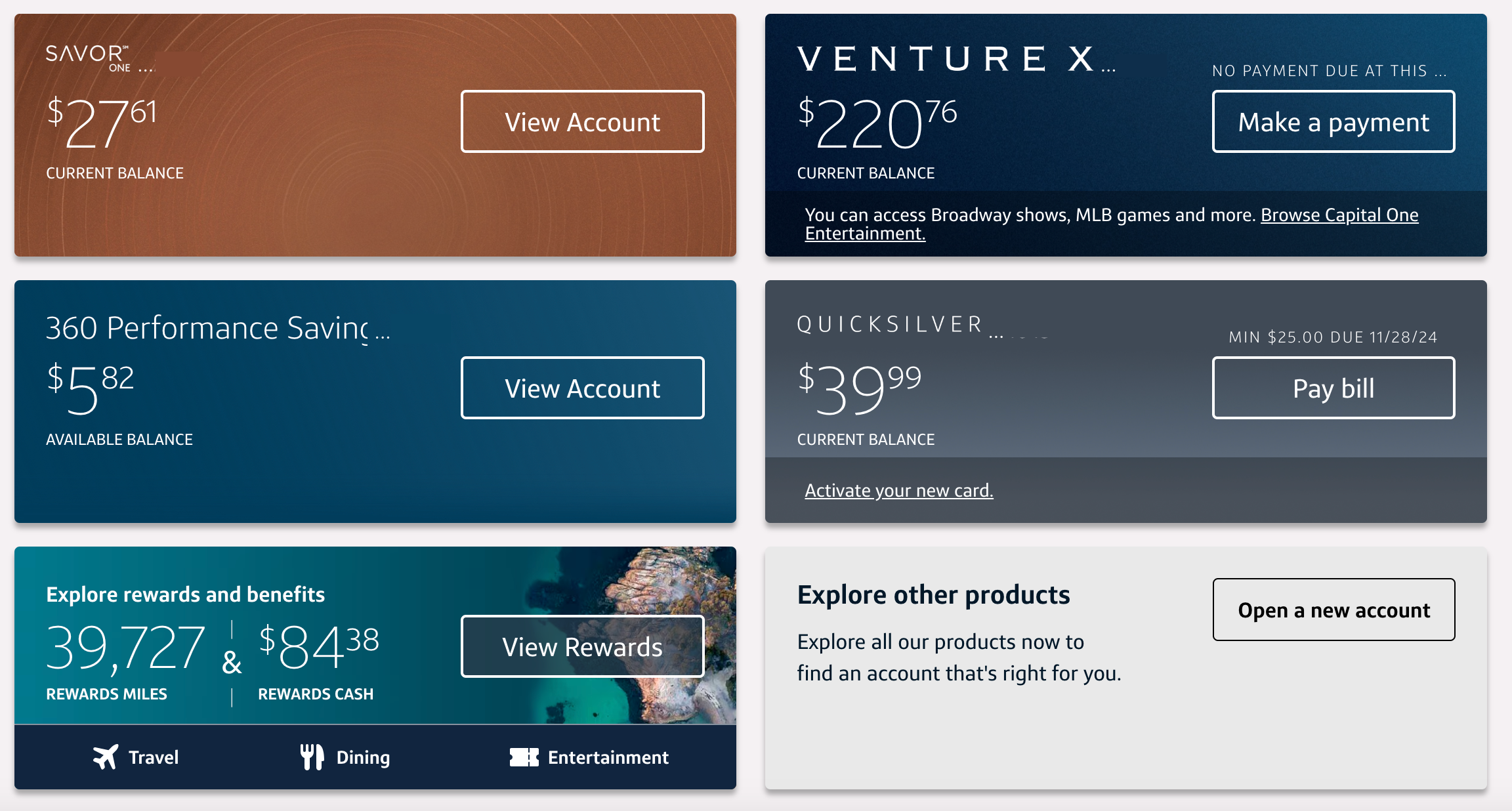Click the 360 Performance Savings account title
The width and height of the screenshot is (1512, 811).
pyautogui.click(x=207, y=328)
